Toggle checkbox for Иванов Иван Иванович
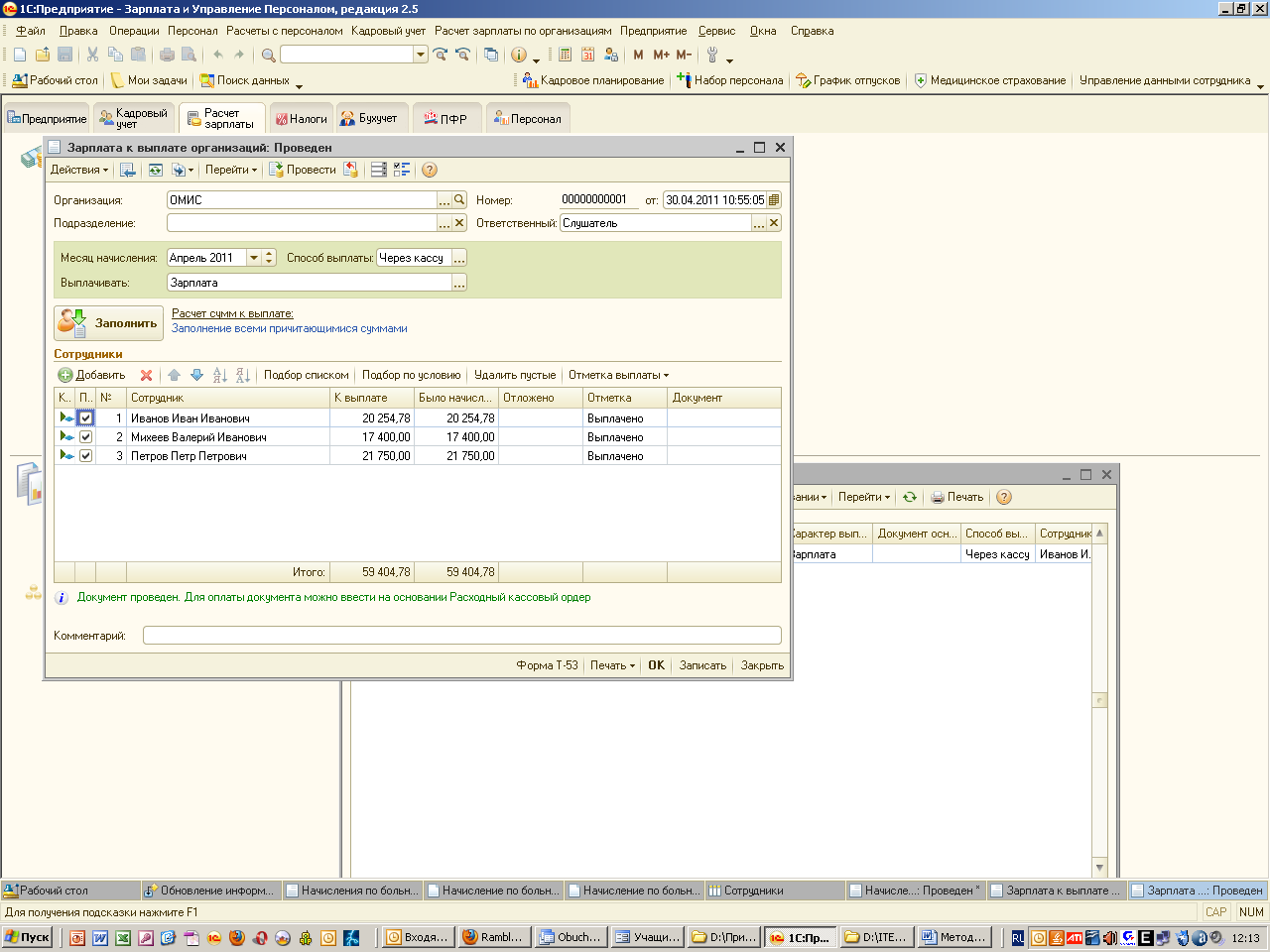 [x=85, y=418]
